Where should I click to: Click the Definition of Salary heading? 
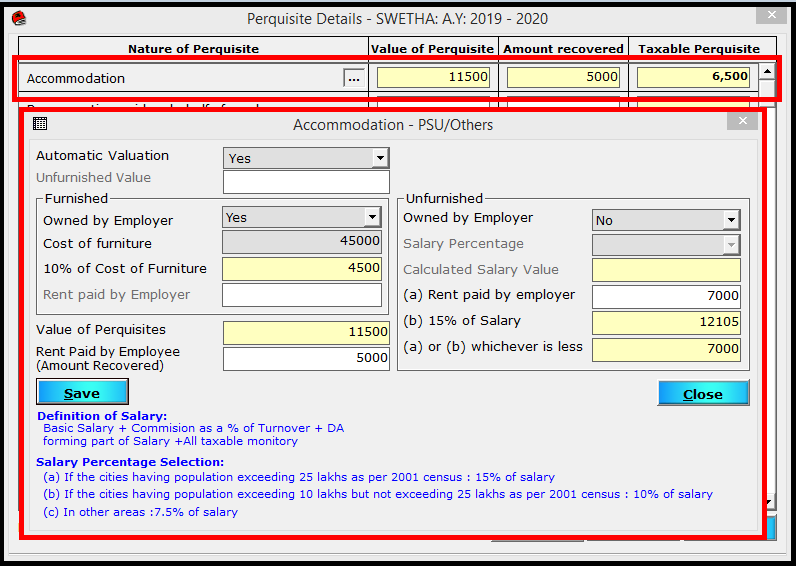(102, 416)
